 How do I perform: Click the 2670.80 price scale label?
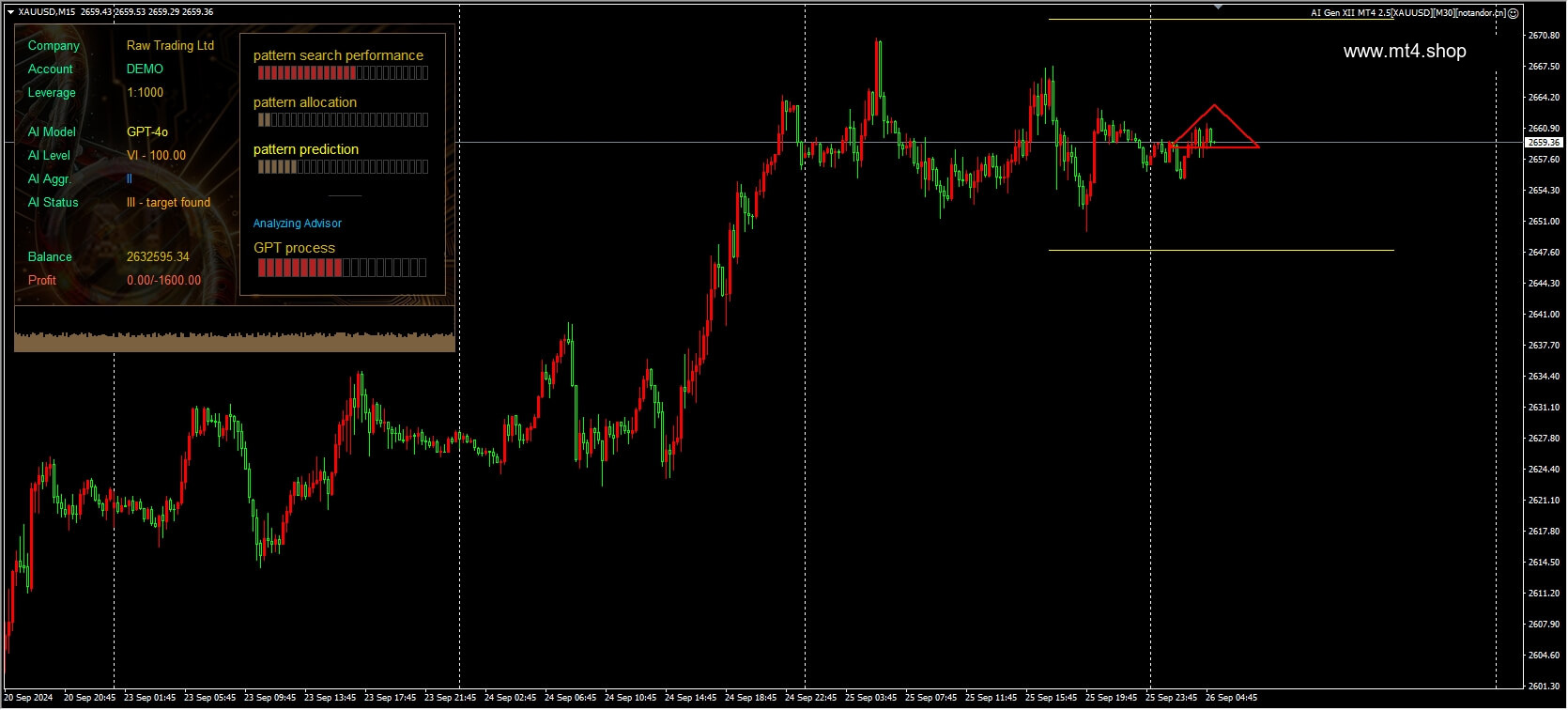(x=1544, y=35)
